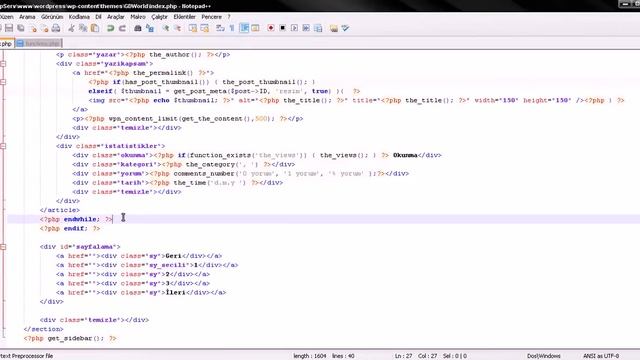Select the active .php file tab

7,43
